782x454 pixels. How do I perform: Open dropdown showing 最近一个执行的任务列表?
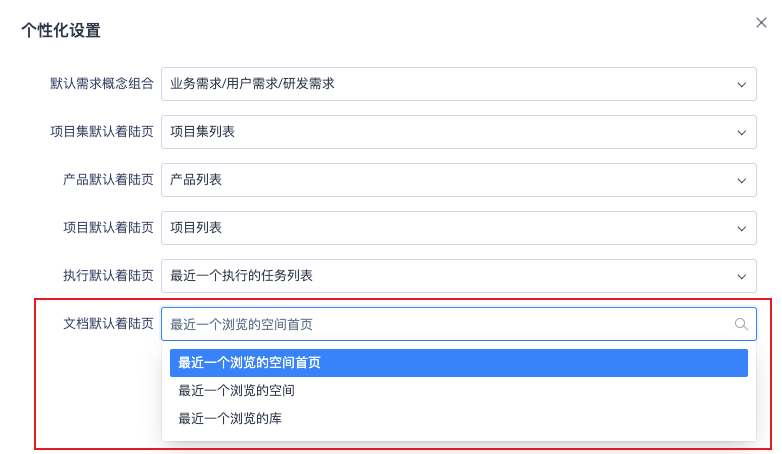[x=450, y=276]
